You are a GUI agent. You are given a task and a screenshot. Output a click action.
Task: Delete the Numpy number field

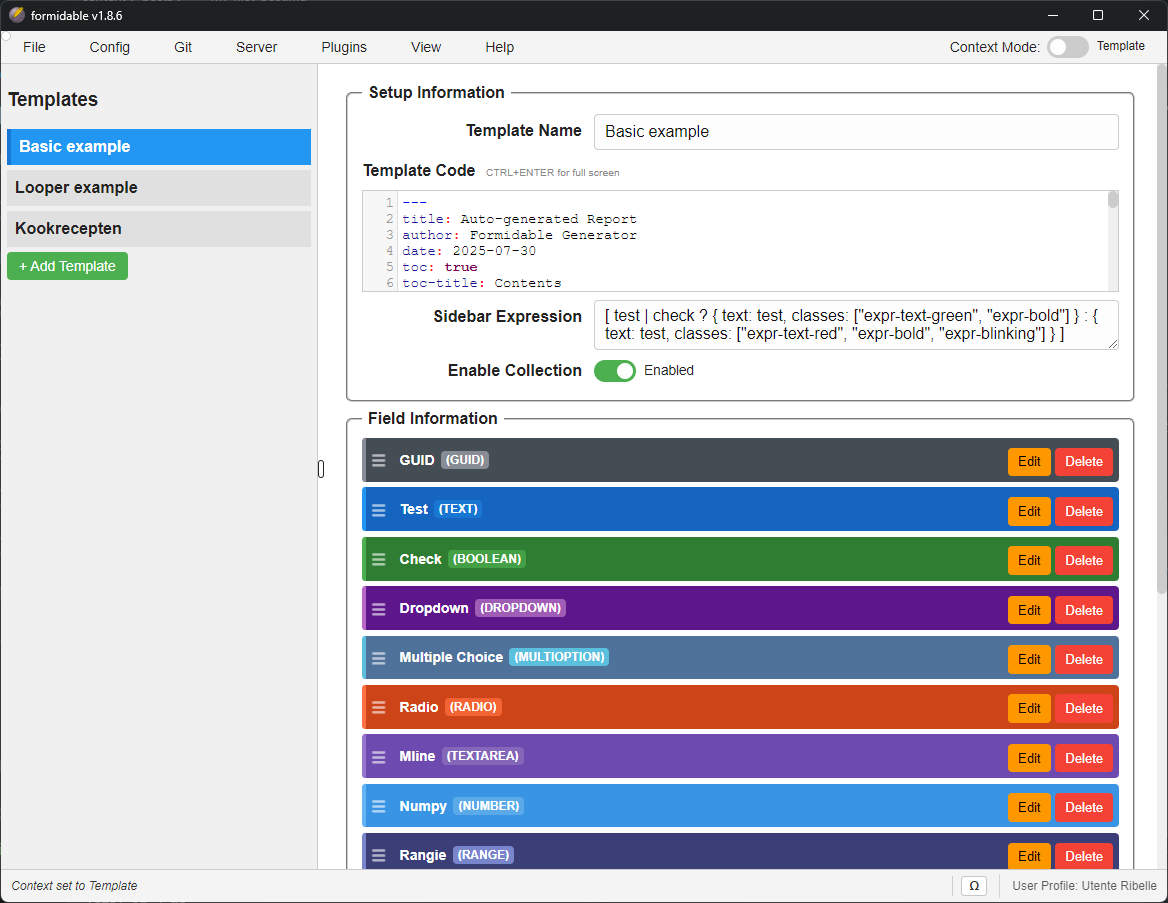tap(1084, 808)
